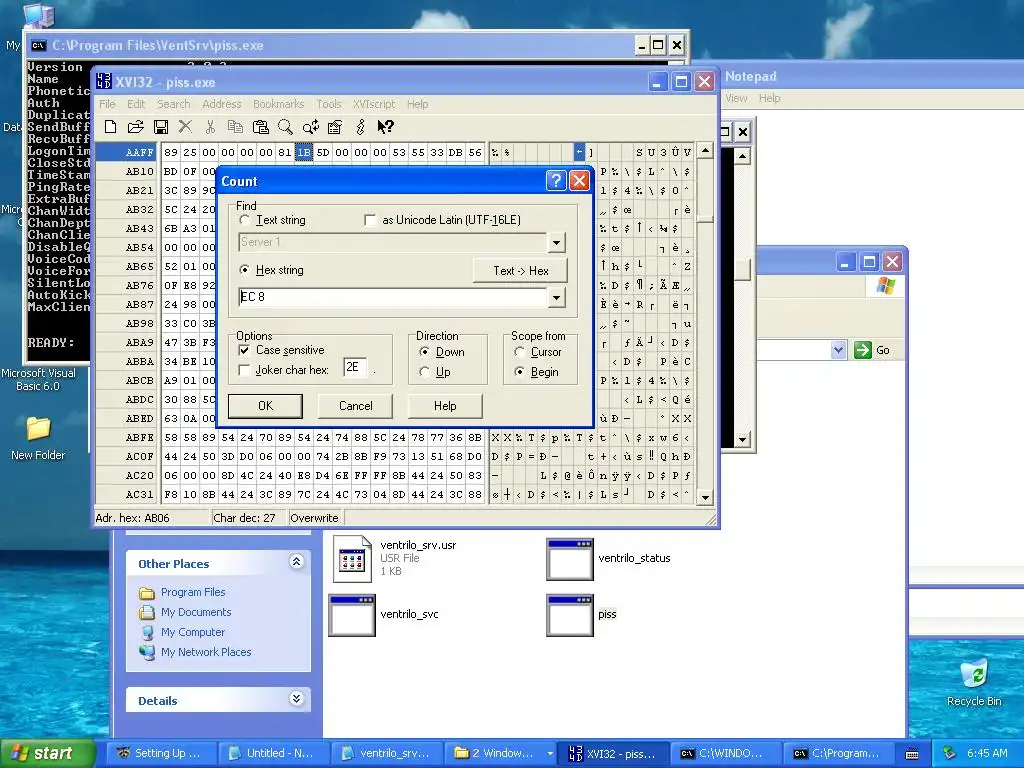This screenshot has width=1024, height=768.
Task: Select the Up direction radio button
Action: click(x=424, y=372)
